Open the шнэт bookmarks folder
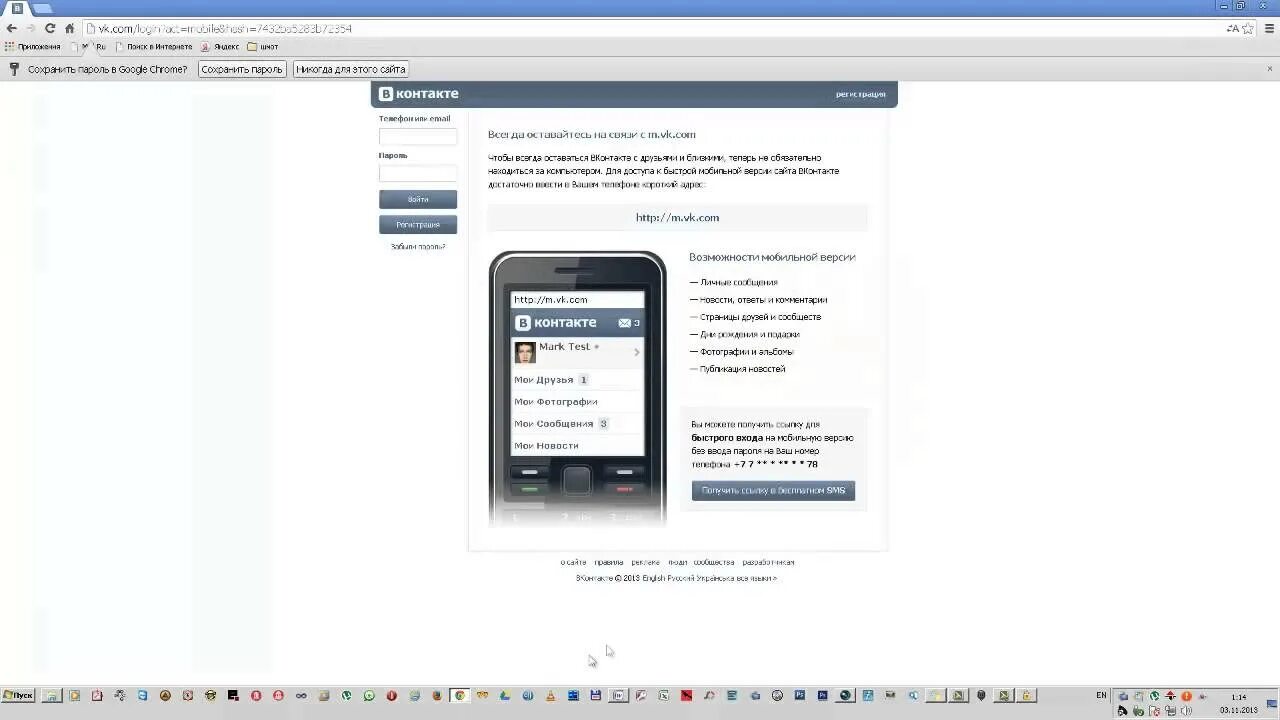1280x720 pixels. [263, 47]
